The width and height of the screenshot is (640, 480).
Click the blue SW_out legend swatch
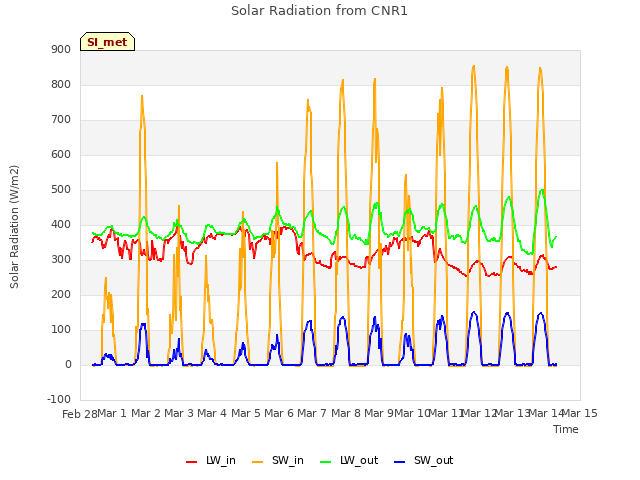[400, 462]
